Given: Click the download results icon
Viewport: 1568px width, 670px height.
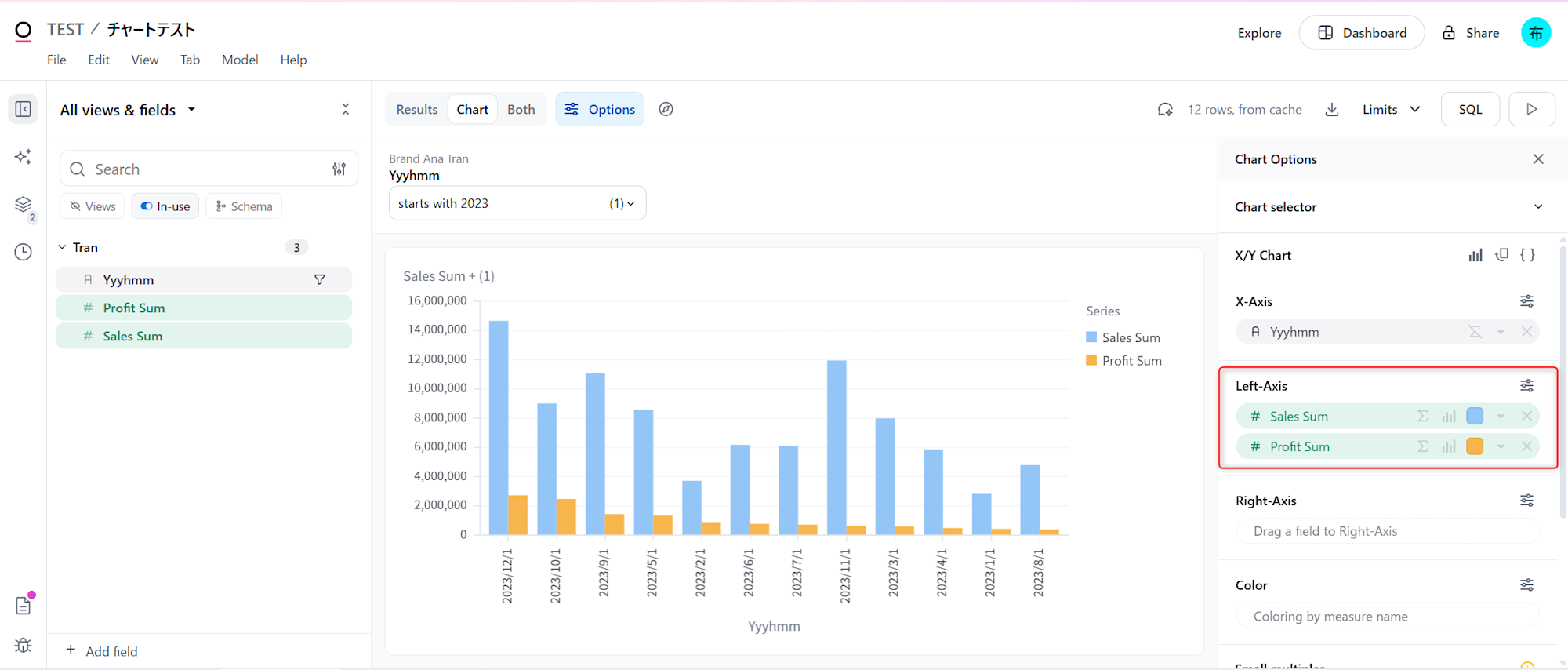Looking at the screenshot, I should pyautogui.click(x=1331, y=110).
